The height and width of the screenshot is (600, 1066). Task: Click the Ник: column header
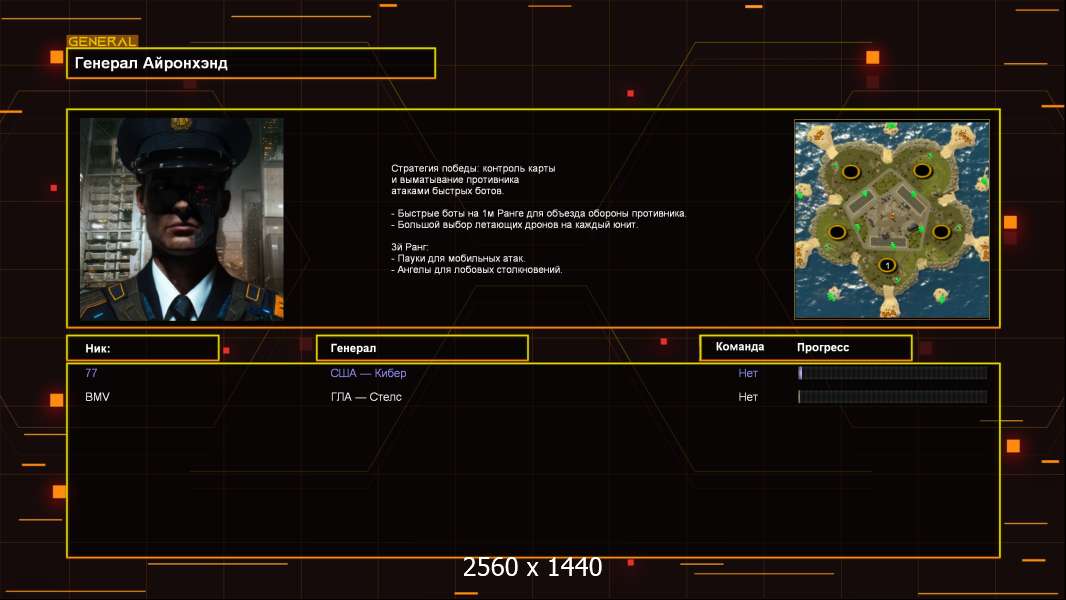click(143, 348)
